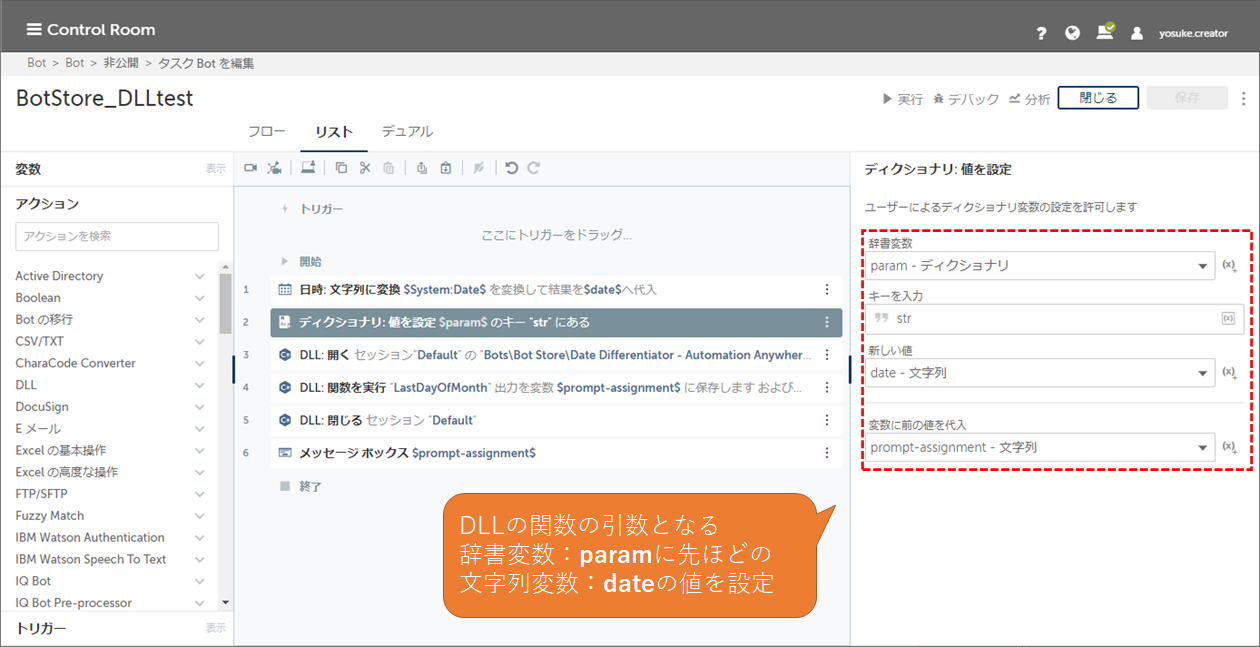The width and height of the screenshot is (1260, 647).
Task: Click the user profile icon
Action: pyautogui.click(x=1137, y=32)
